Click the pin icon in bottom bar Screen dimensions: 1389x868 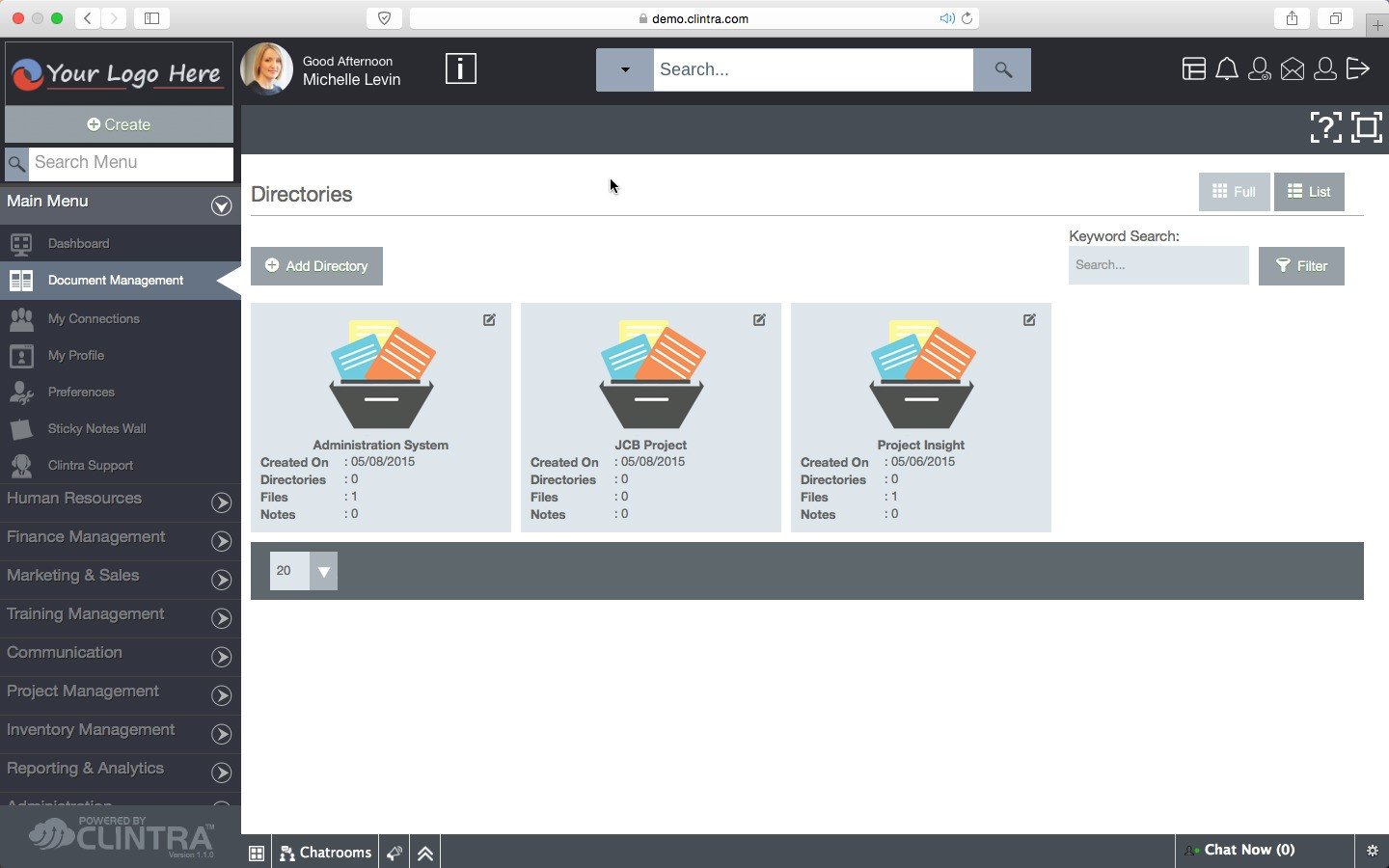pyautogui.click(x=394, y=853)
